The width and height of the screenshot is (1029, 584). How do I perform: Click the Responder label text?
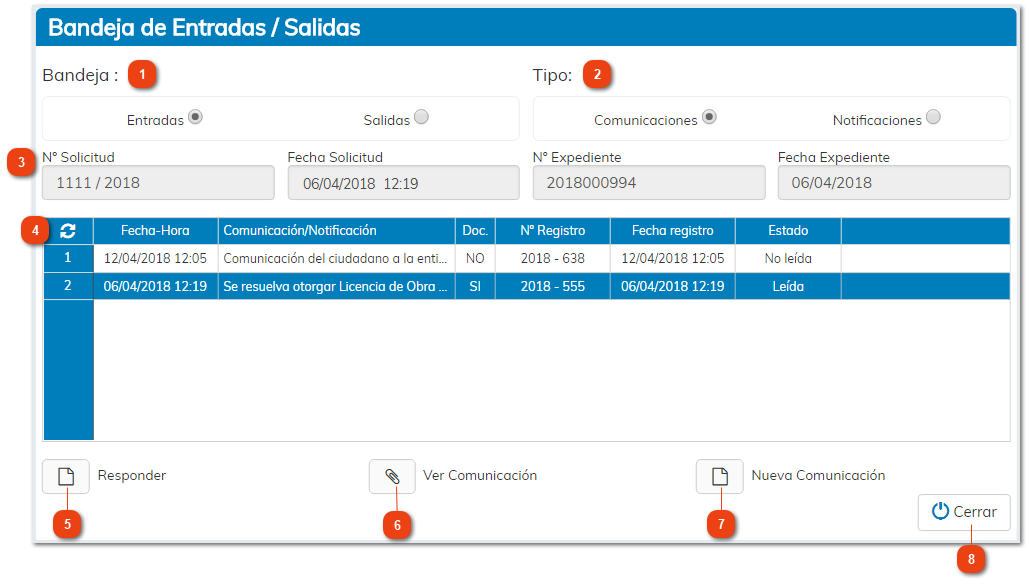133,476
